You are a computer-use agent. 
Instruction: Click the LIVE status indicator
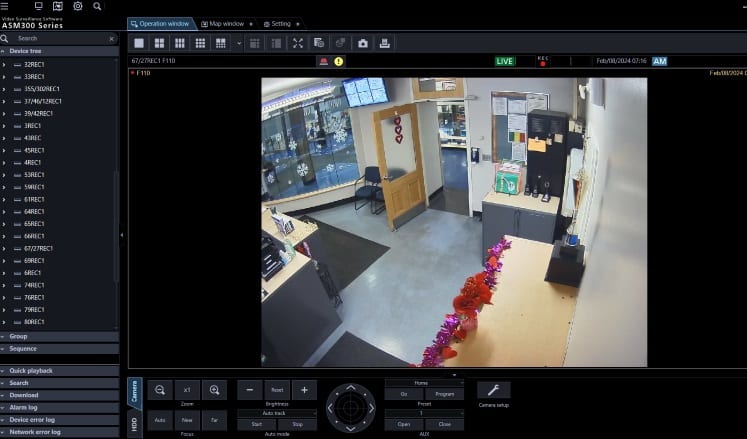[x=505, y=61]
